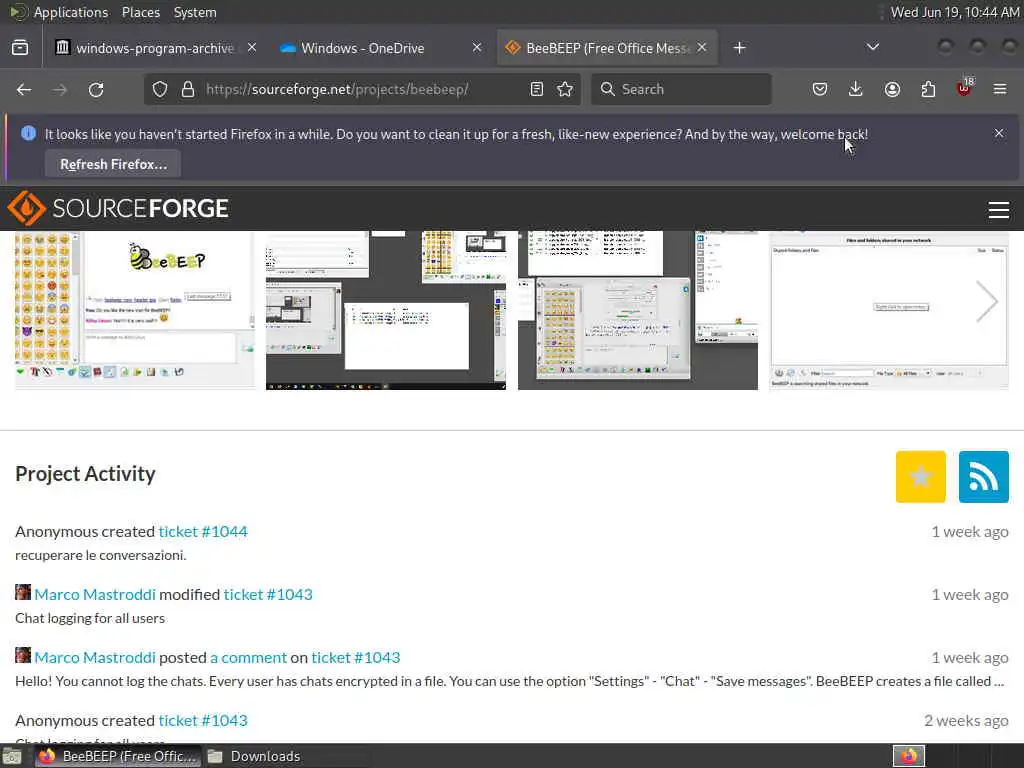This screenshot has height=768, width=1024.
Task: Open the Firefox account icon
Action: coord(892,89)
